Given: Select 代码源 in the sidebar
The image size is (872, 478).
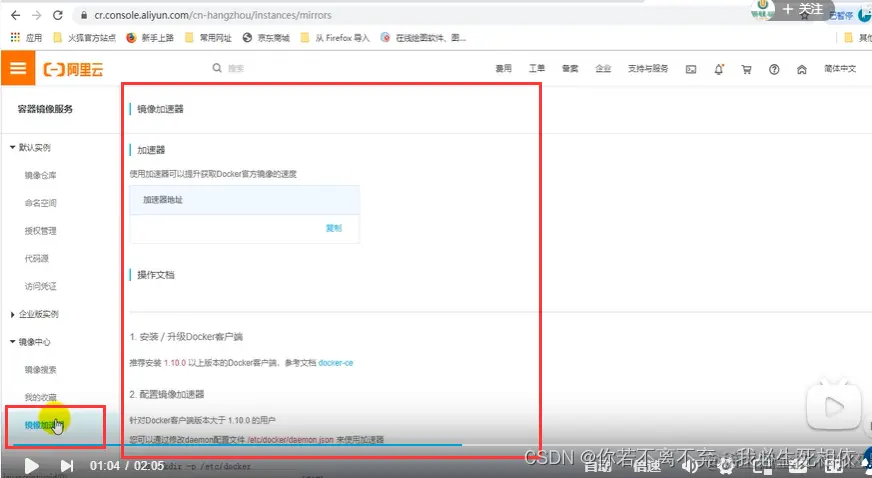Looking at the screenshot, I should pyautogui.click(x=37, y=258).
